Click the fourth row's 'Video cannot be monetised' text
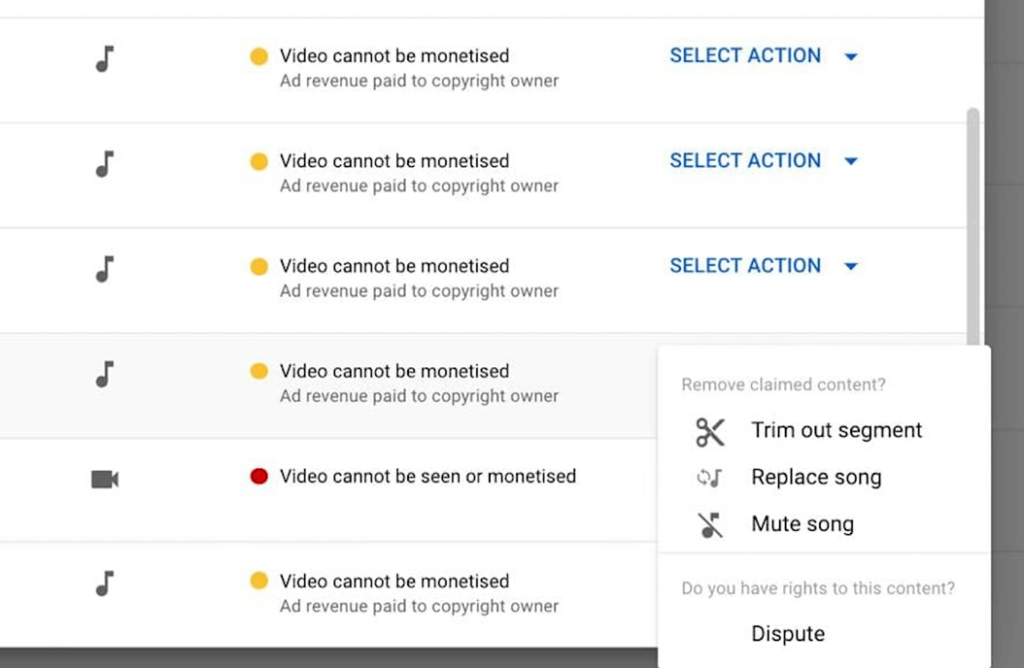The width and height of the screenshot is (1024, 668). point(394,371)
